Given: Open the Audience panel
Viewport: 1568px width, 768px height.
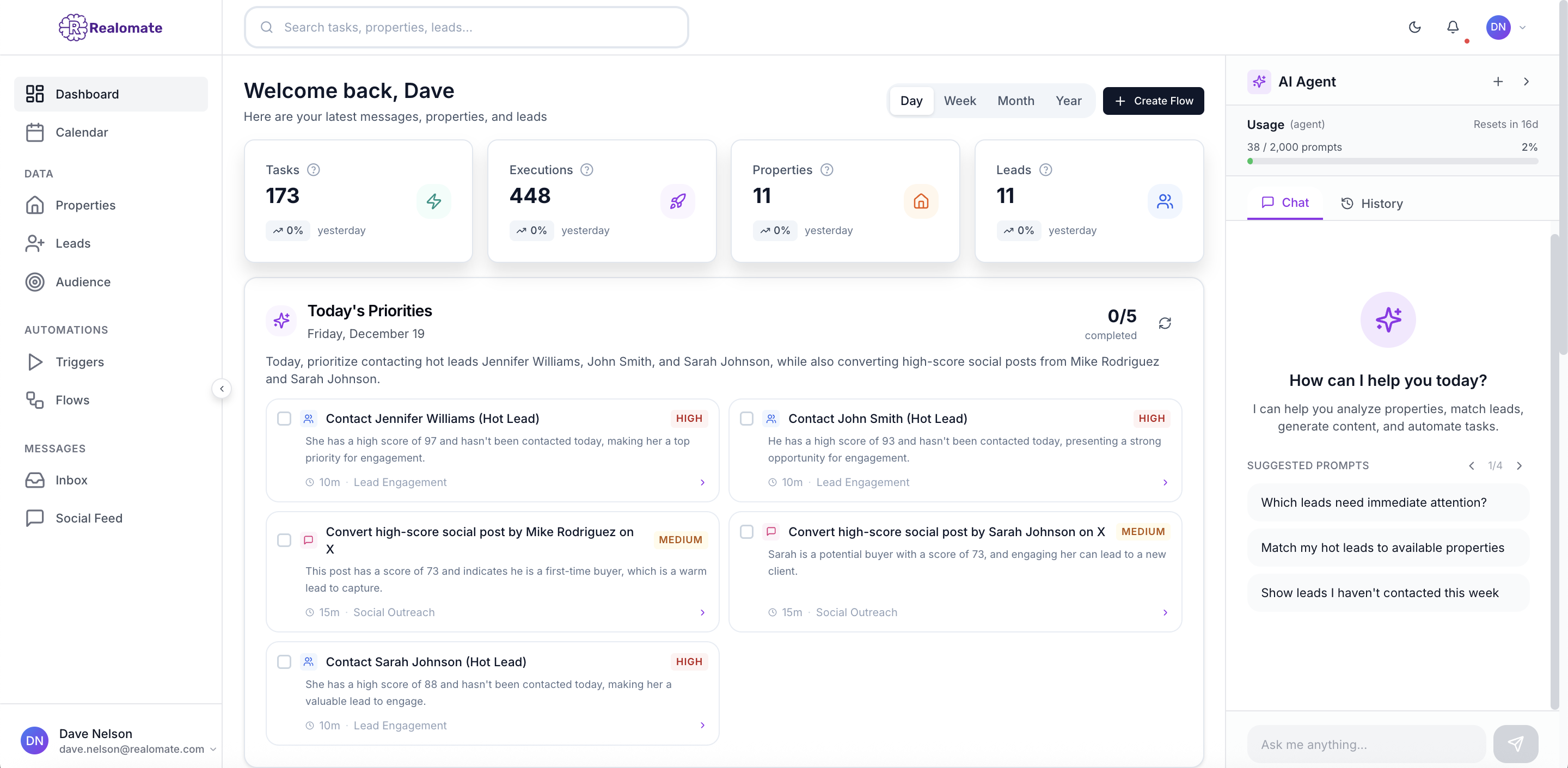Looking at the screenshot, I should (83, 282).
